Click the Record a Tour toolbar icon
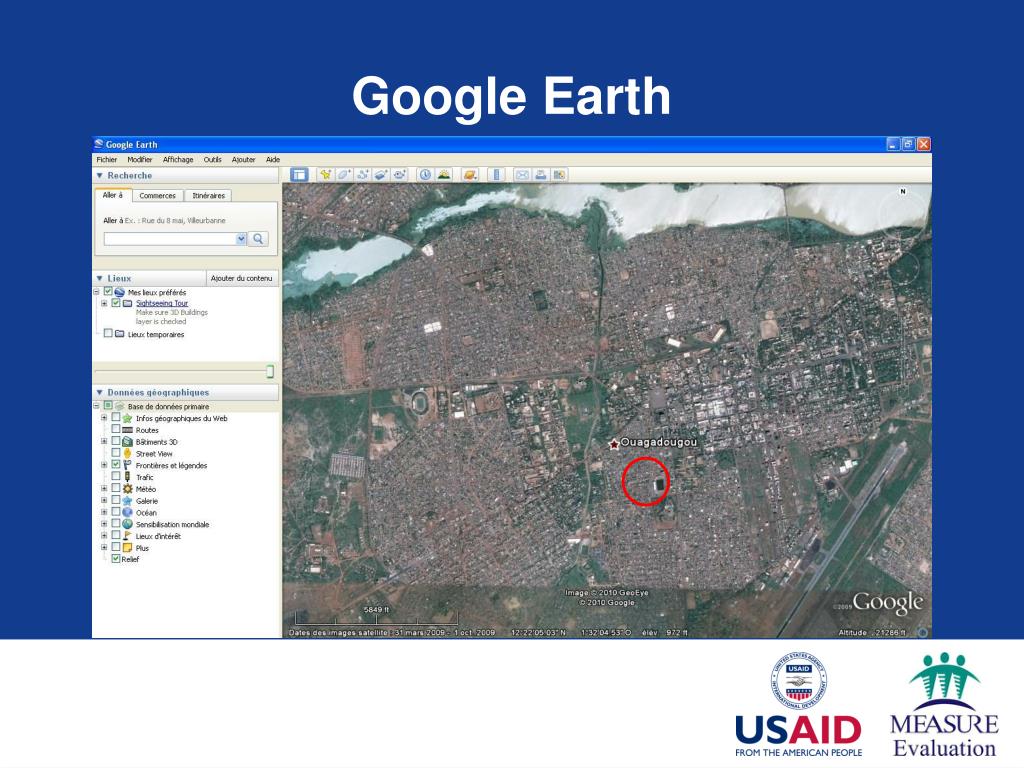 400,174
